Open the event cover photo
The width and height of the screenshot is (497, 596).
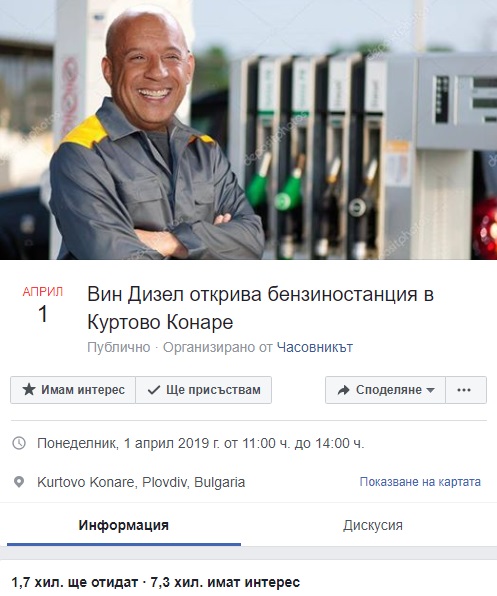click(248, 130)
